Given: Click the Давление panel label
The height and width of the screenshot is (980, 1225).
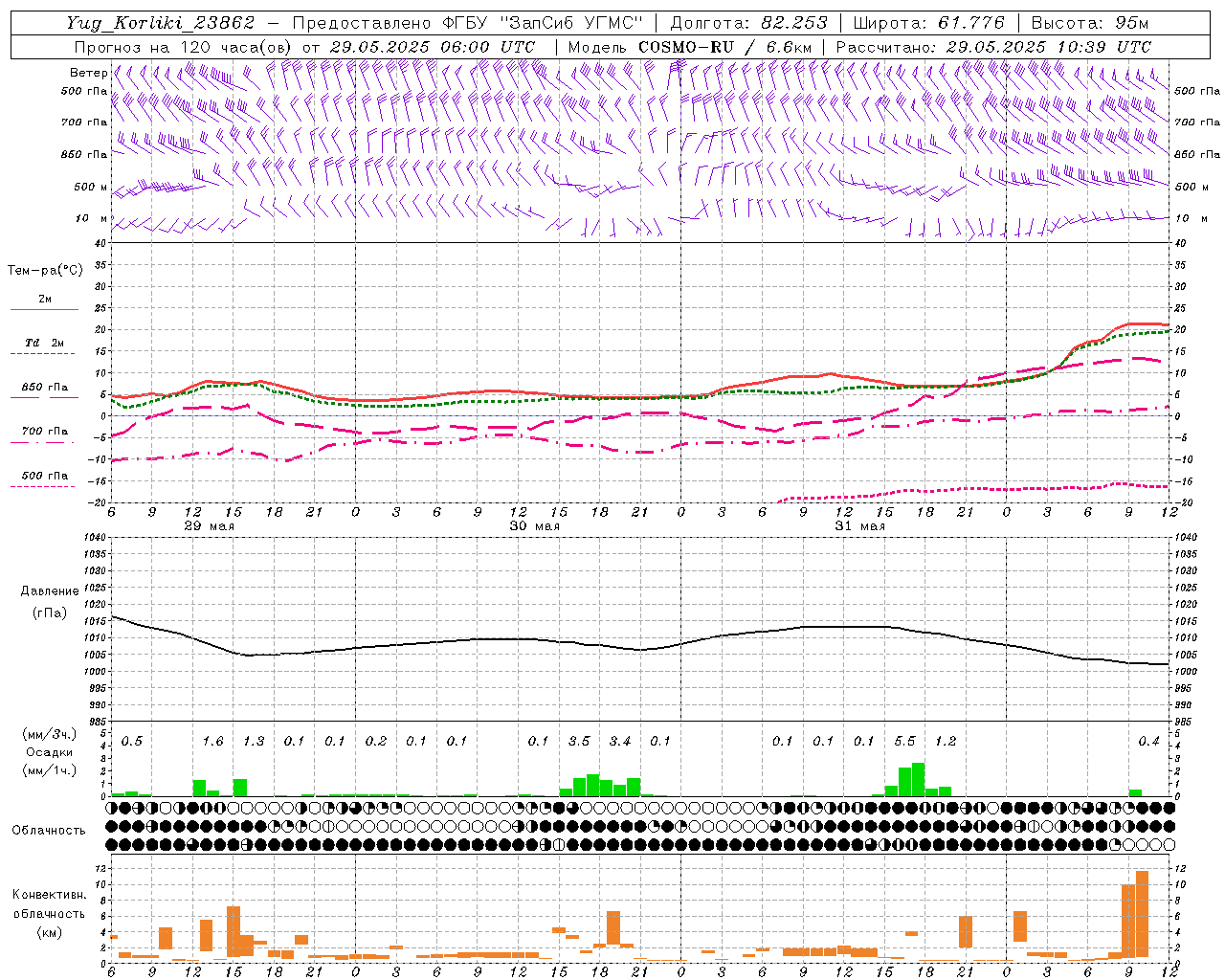Looking at the screenshot, I should pos(49,591).
